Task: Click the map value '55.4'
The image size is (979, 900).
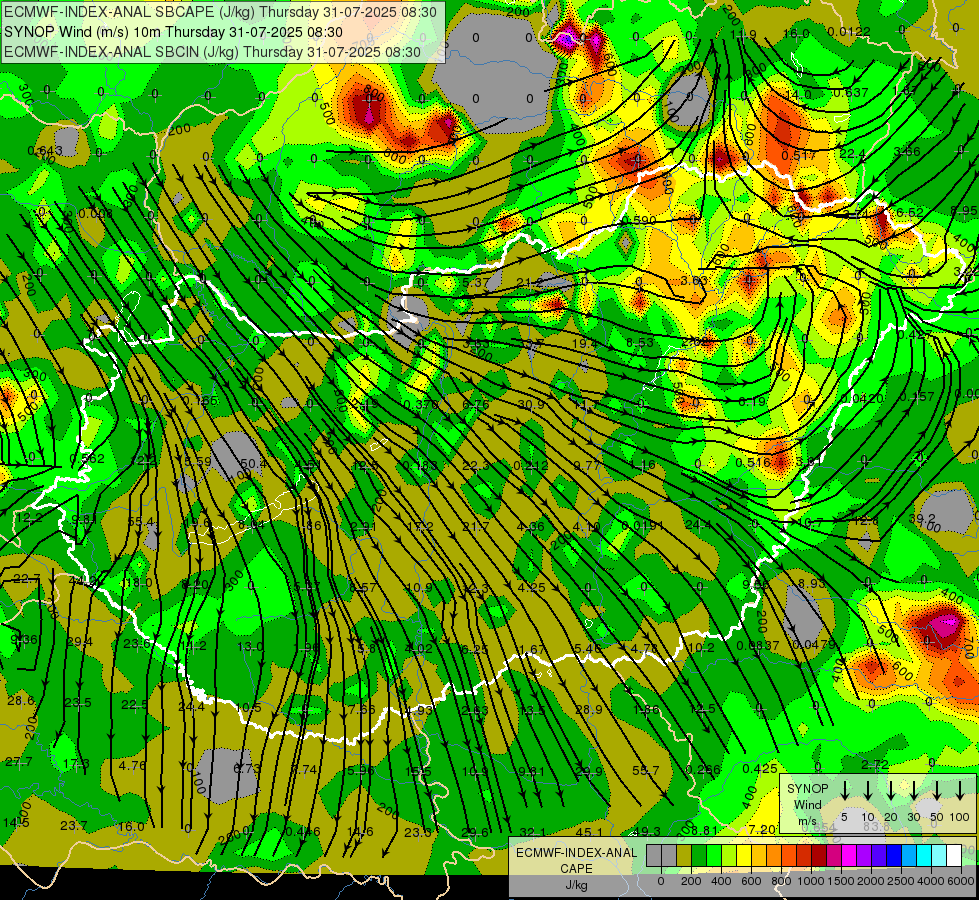Action: pyautogui.click(x=140, y=522)
